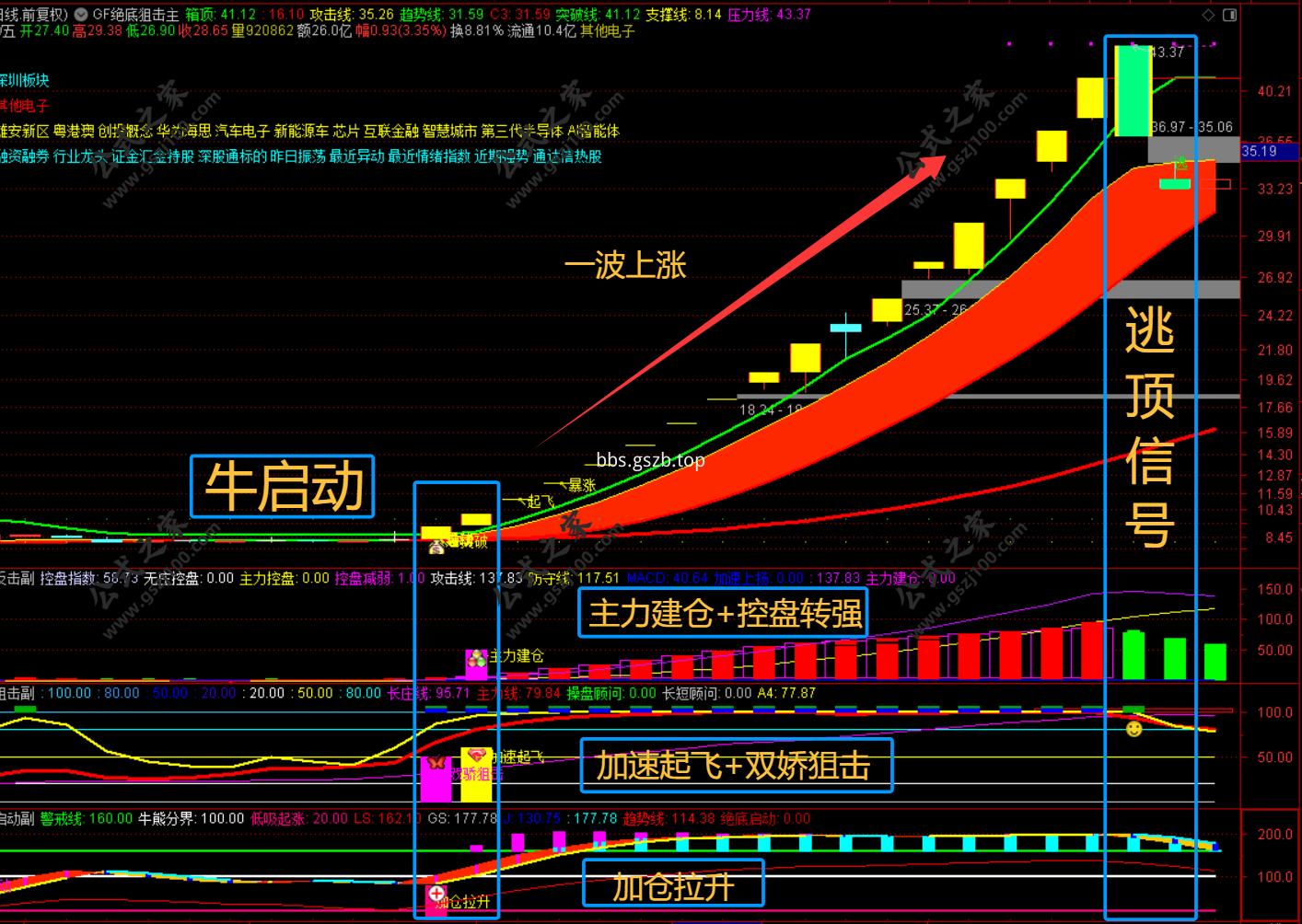Toggle the side panel layout icon
1302x924 pixels.
point(1229,15)
